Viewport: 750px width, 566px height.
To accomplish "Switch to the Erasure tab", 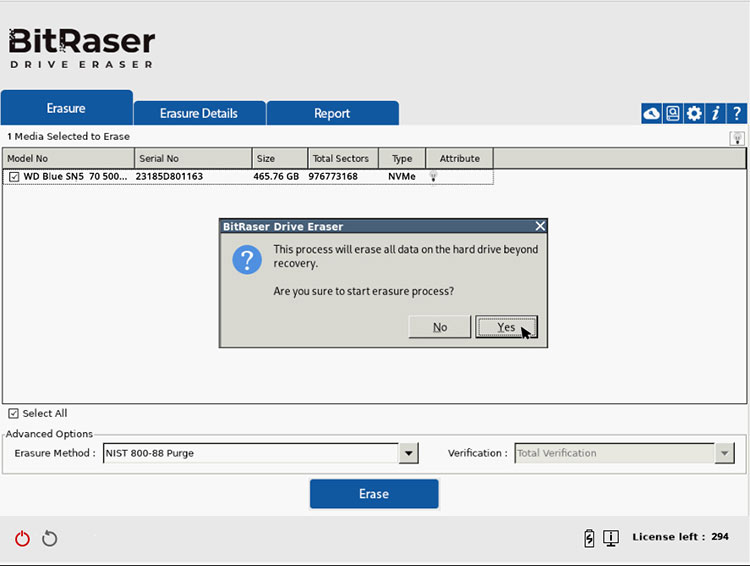I will [x=66, y=108].
